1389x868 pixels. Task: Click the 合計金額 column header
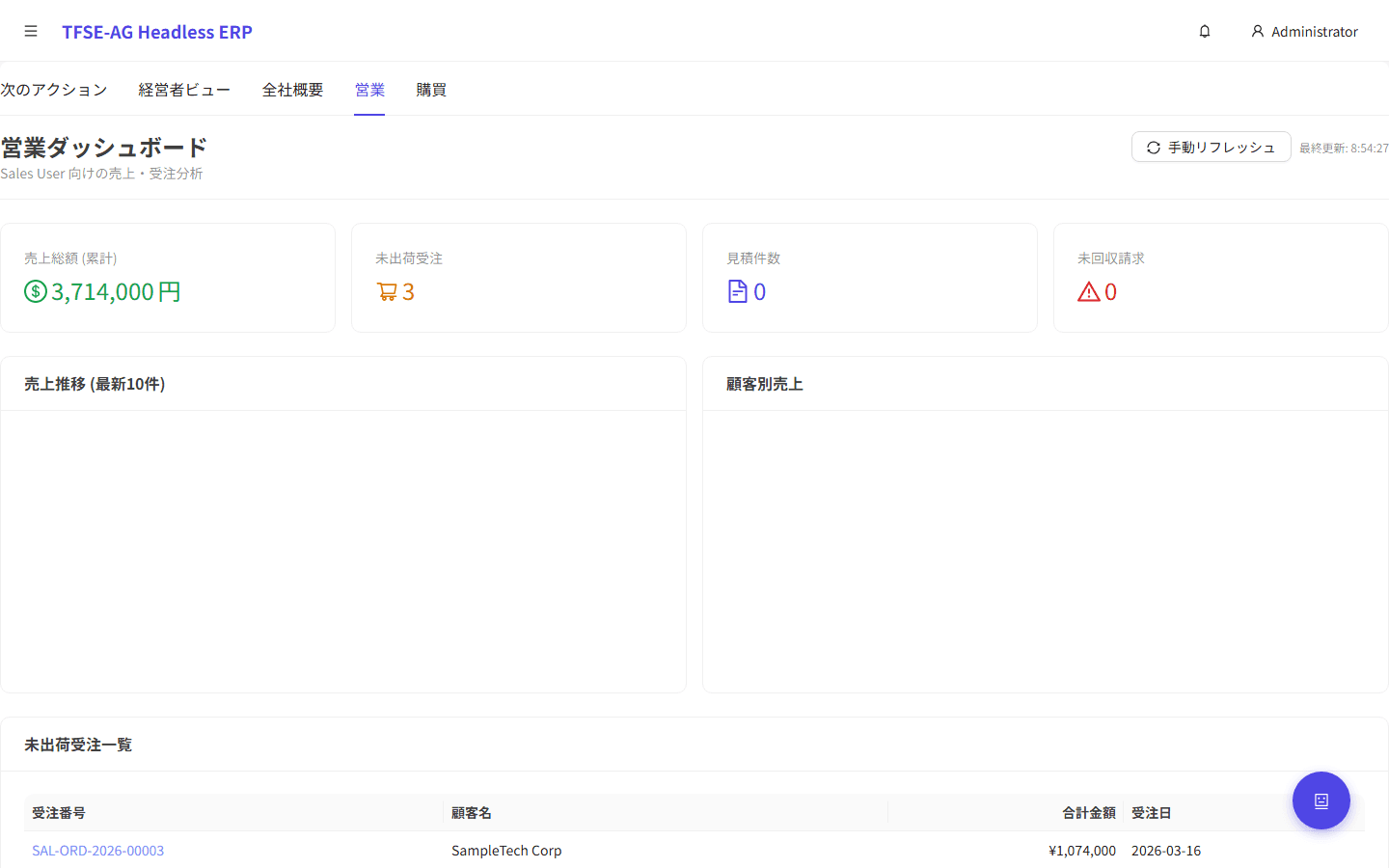point(1088,813)
